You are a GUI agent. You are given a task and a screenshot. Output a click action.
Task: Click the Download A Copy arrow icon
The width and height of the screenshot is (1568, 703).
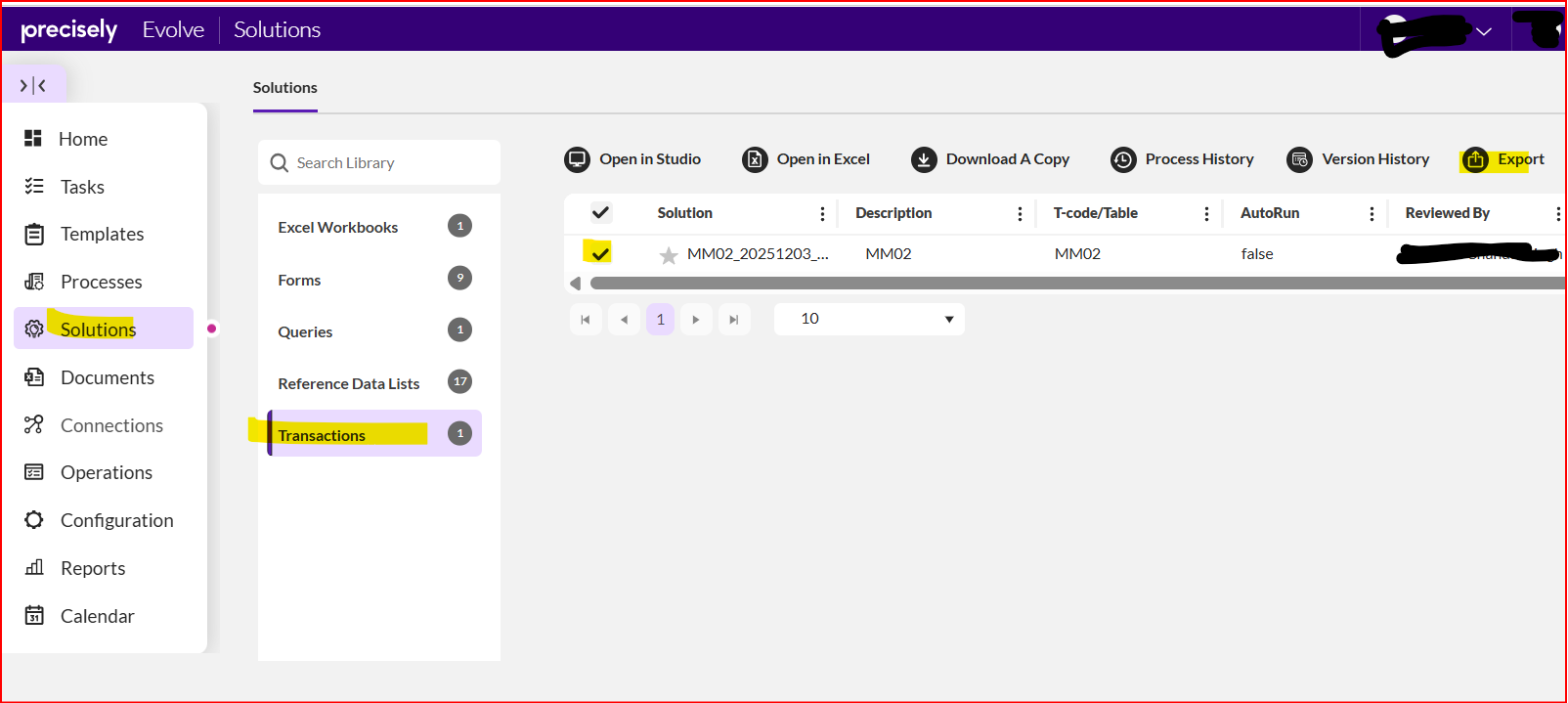click(x=924, y=159)
